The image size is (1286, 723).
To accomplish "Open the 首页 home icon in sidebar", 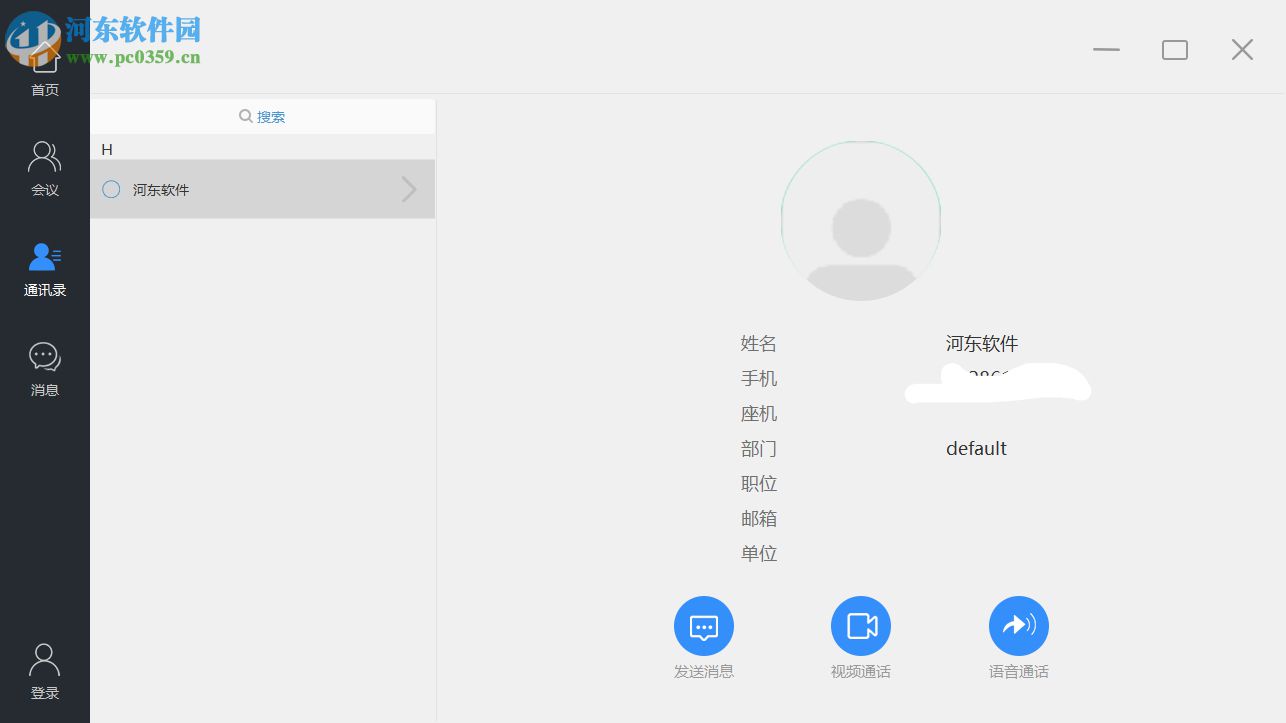I will click(44, 60).
